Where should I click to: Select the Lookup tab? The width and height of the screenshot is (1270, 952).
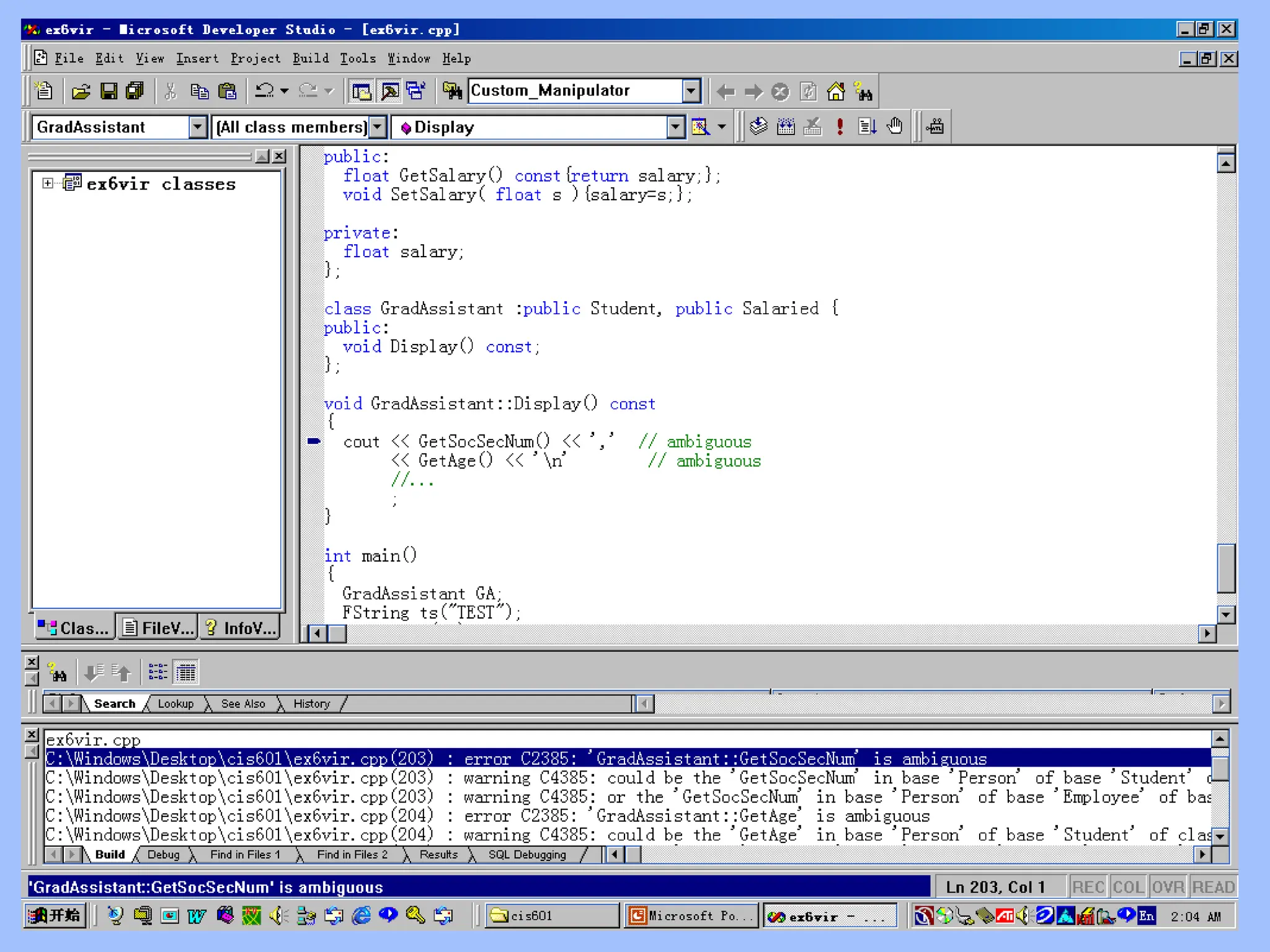(x=175, y=703)
